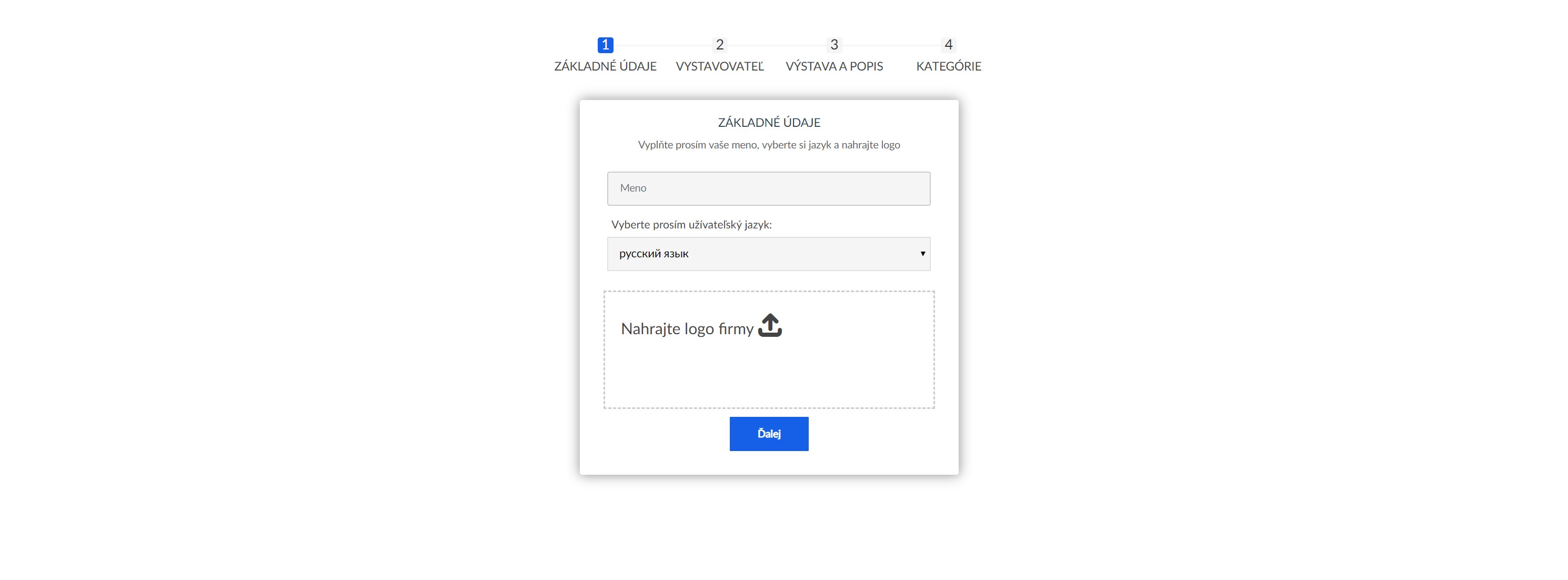Screen dimensions: 1568x580
Task: Click the upload arrow icon
Action: pyautogui.click(x=769, y=325)
